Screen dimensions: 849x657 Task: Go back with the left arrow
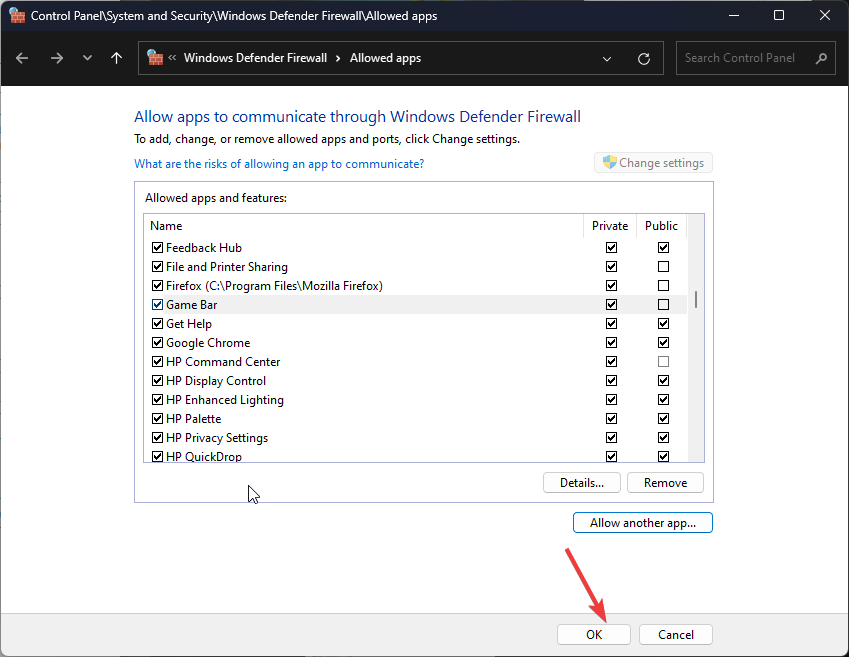22,58
